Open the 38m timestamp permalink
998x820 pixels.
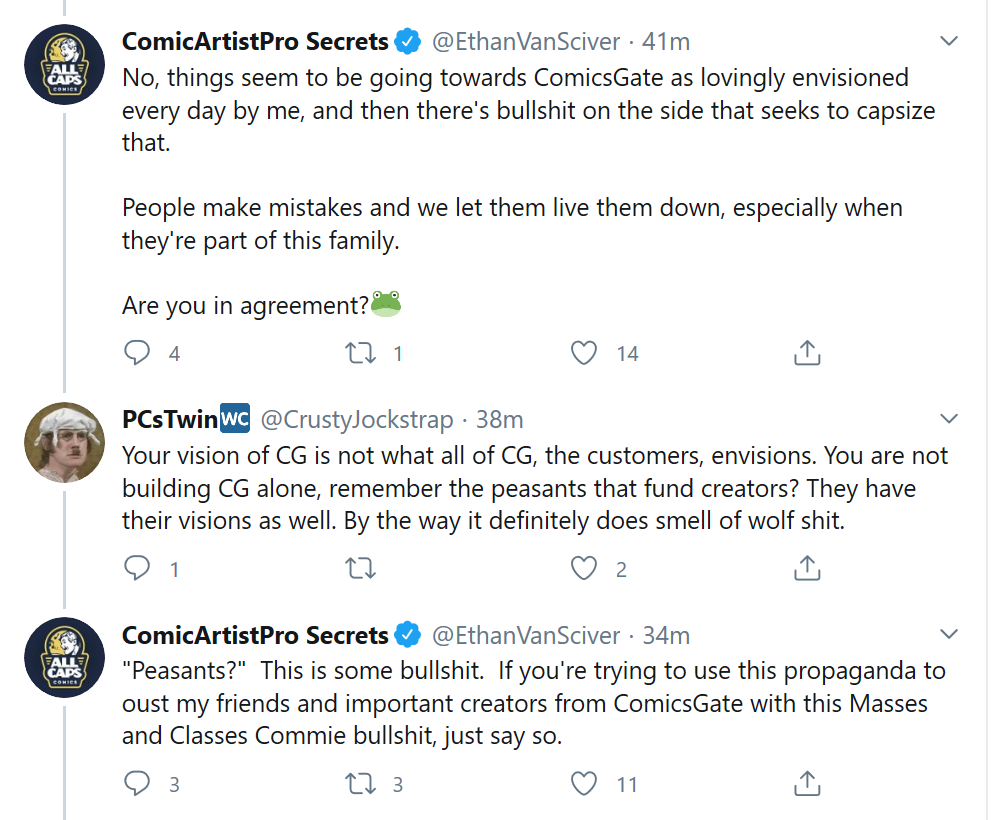[500, 420]
